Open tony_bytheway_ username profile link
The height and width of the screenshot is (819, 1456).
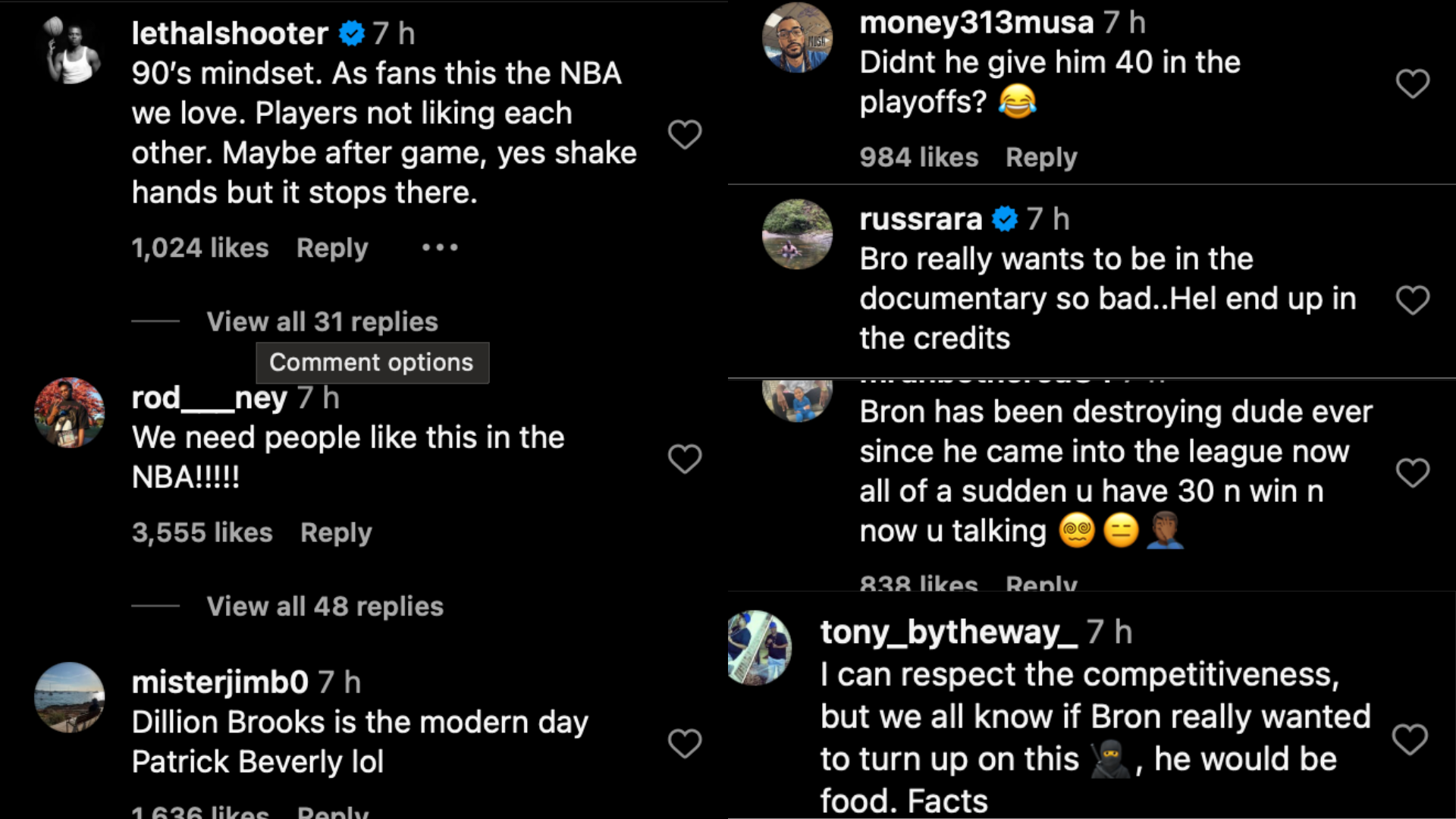tap(949, 632)
